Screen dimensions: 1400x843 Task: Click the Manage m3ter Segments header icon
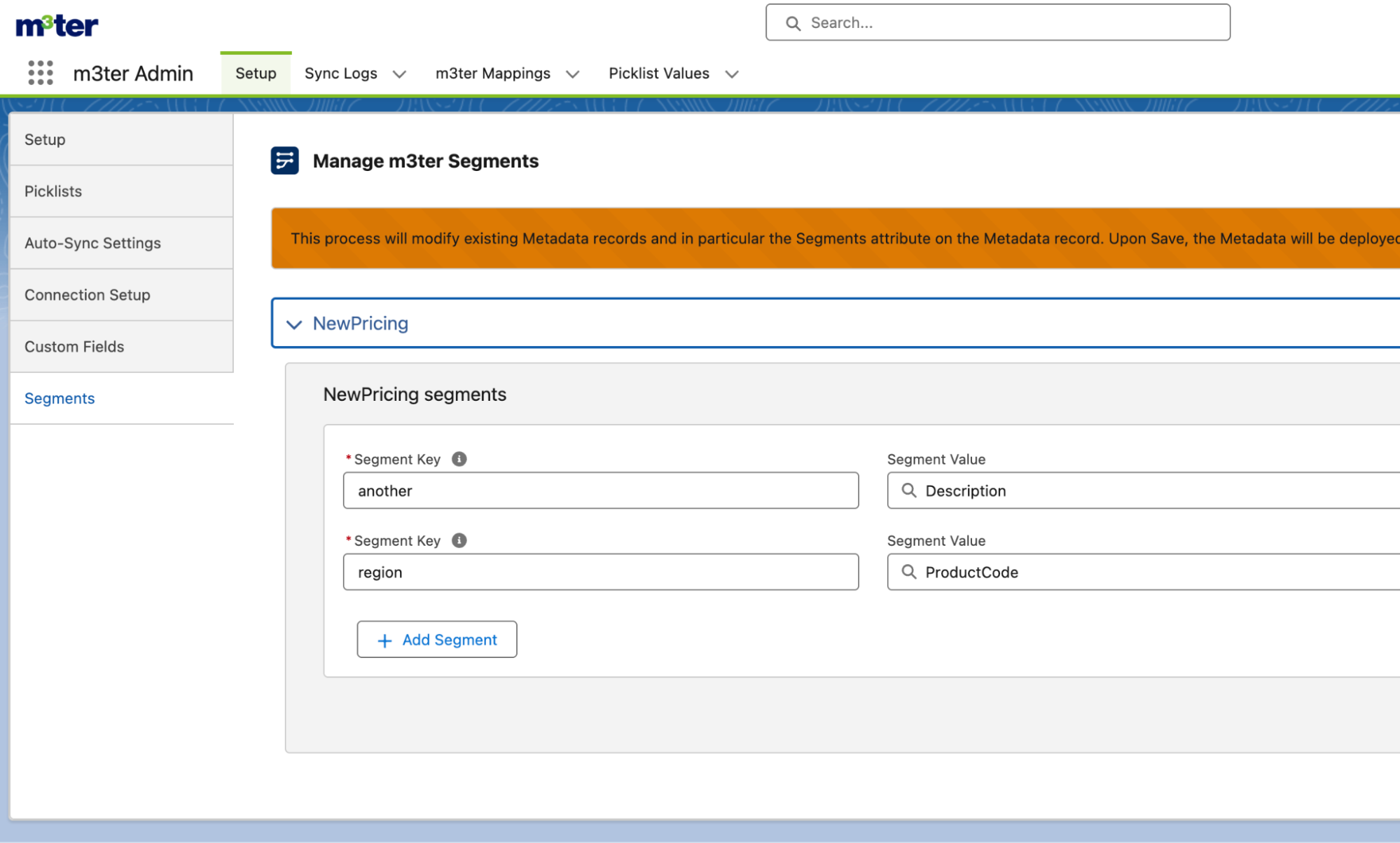tap(285, 160)
